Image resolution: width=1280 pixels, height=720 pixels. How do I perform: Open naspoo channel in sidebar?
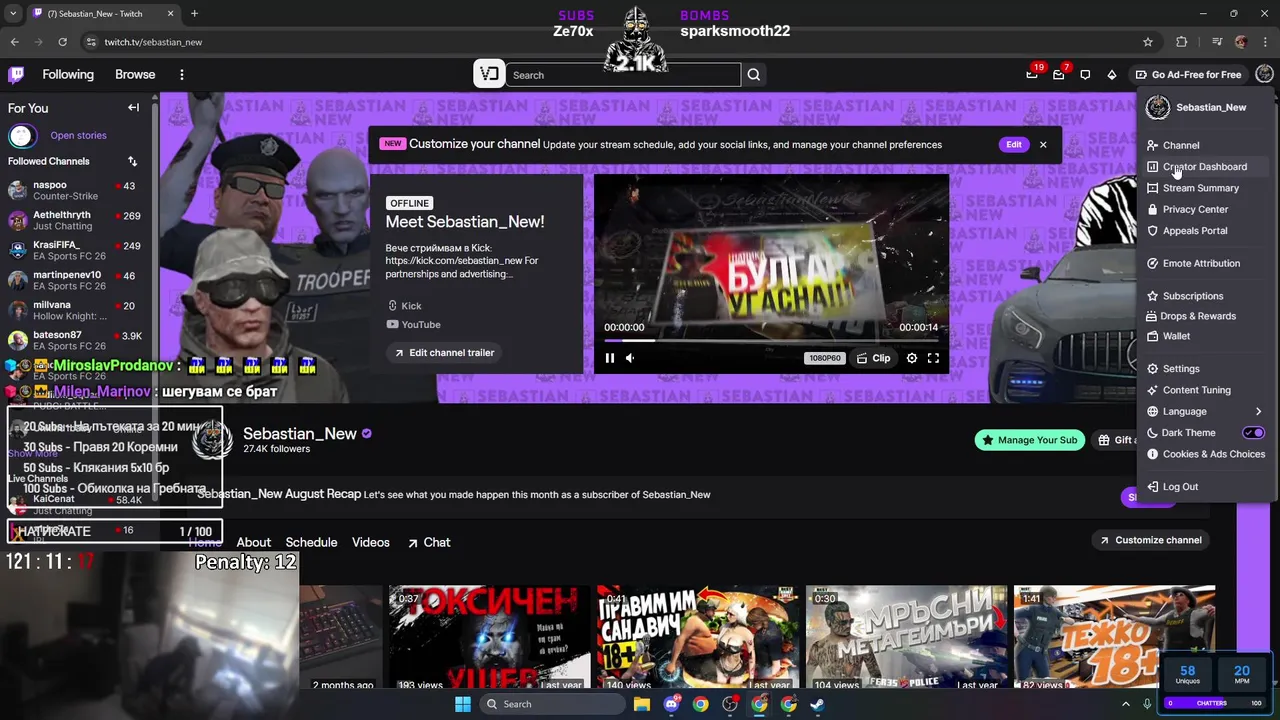[77, 190]
